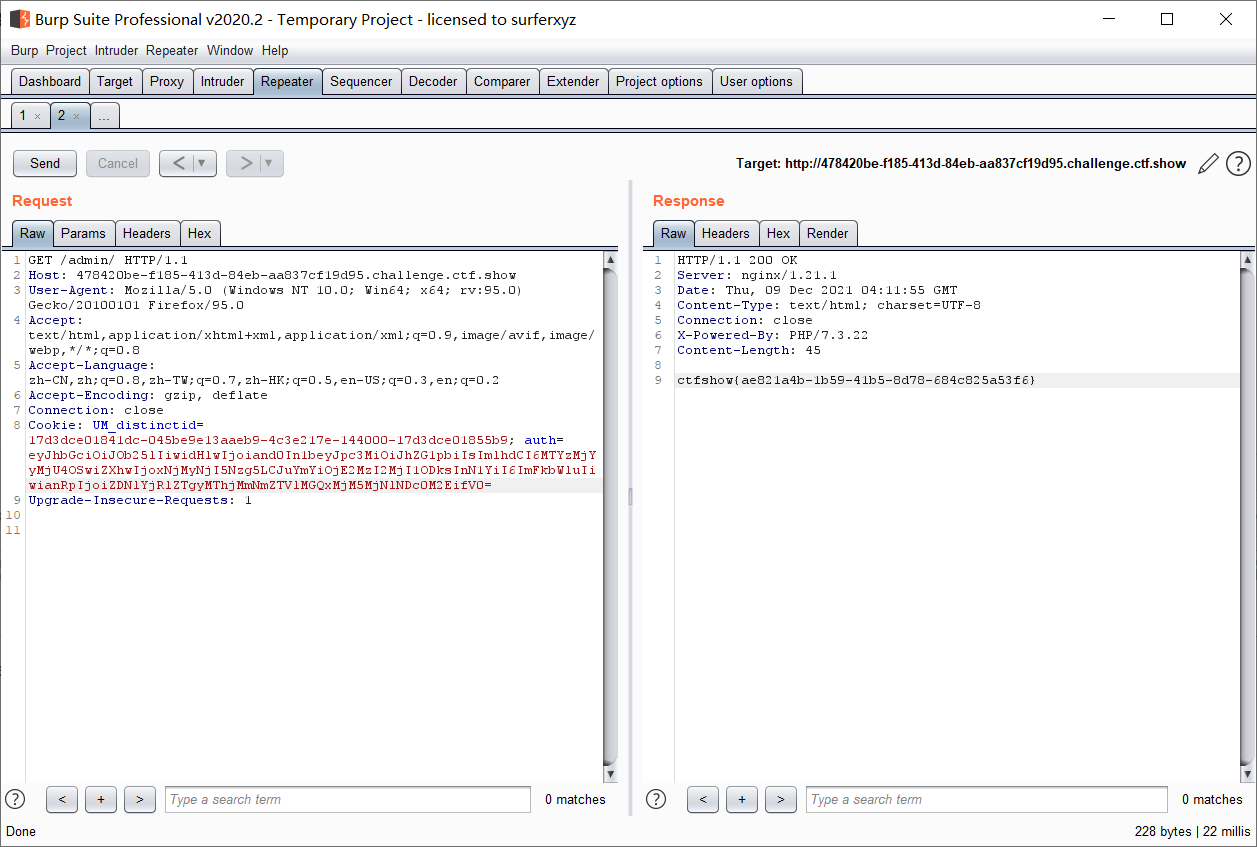Go to next match in request search
The image size is (1257, 847).
139,799
